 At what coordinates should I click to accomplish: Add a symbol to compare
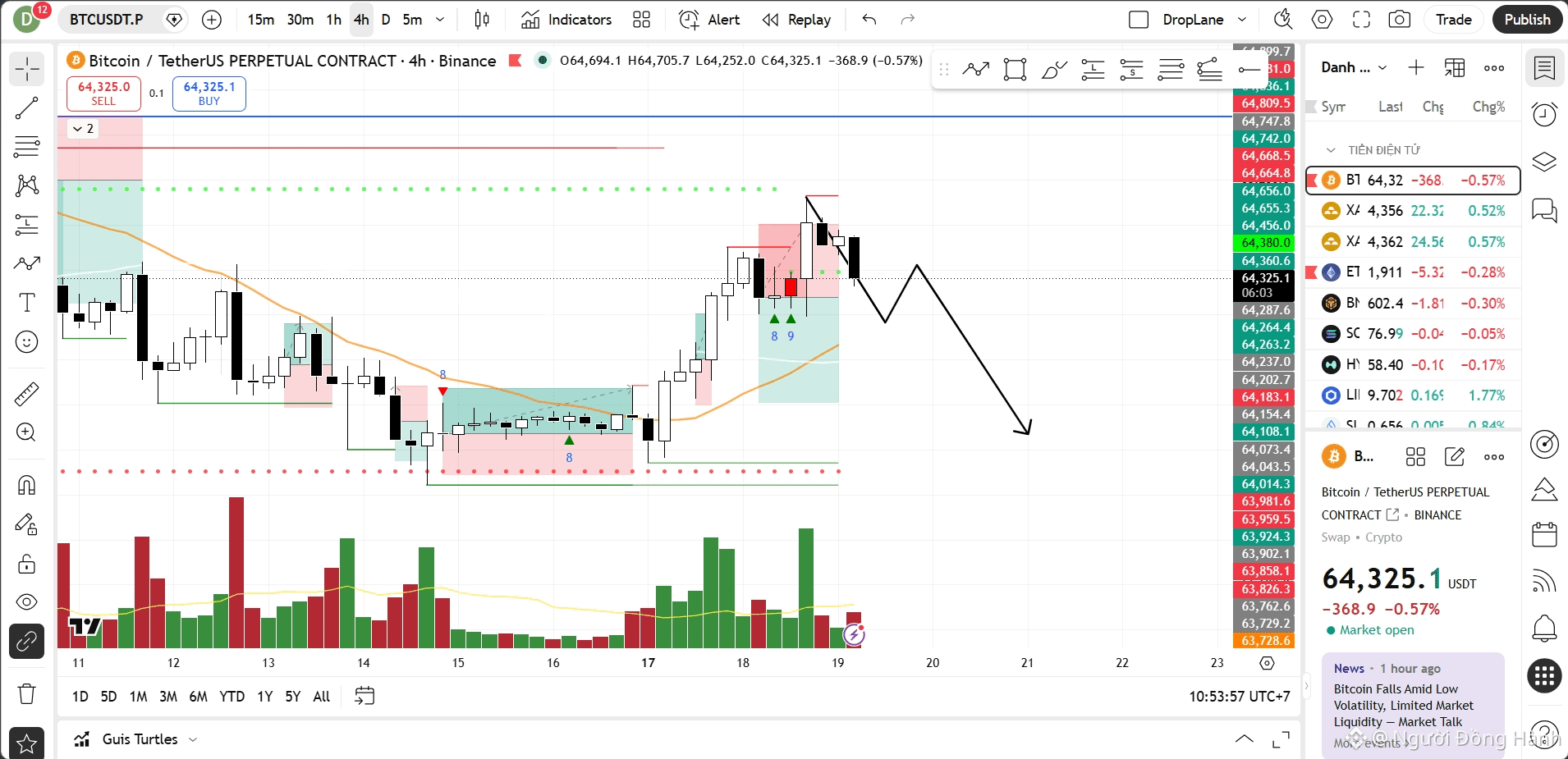[x=212, y=20]
